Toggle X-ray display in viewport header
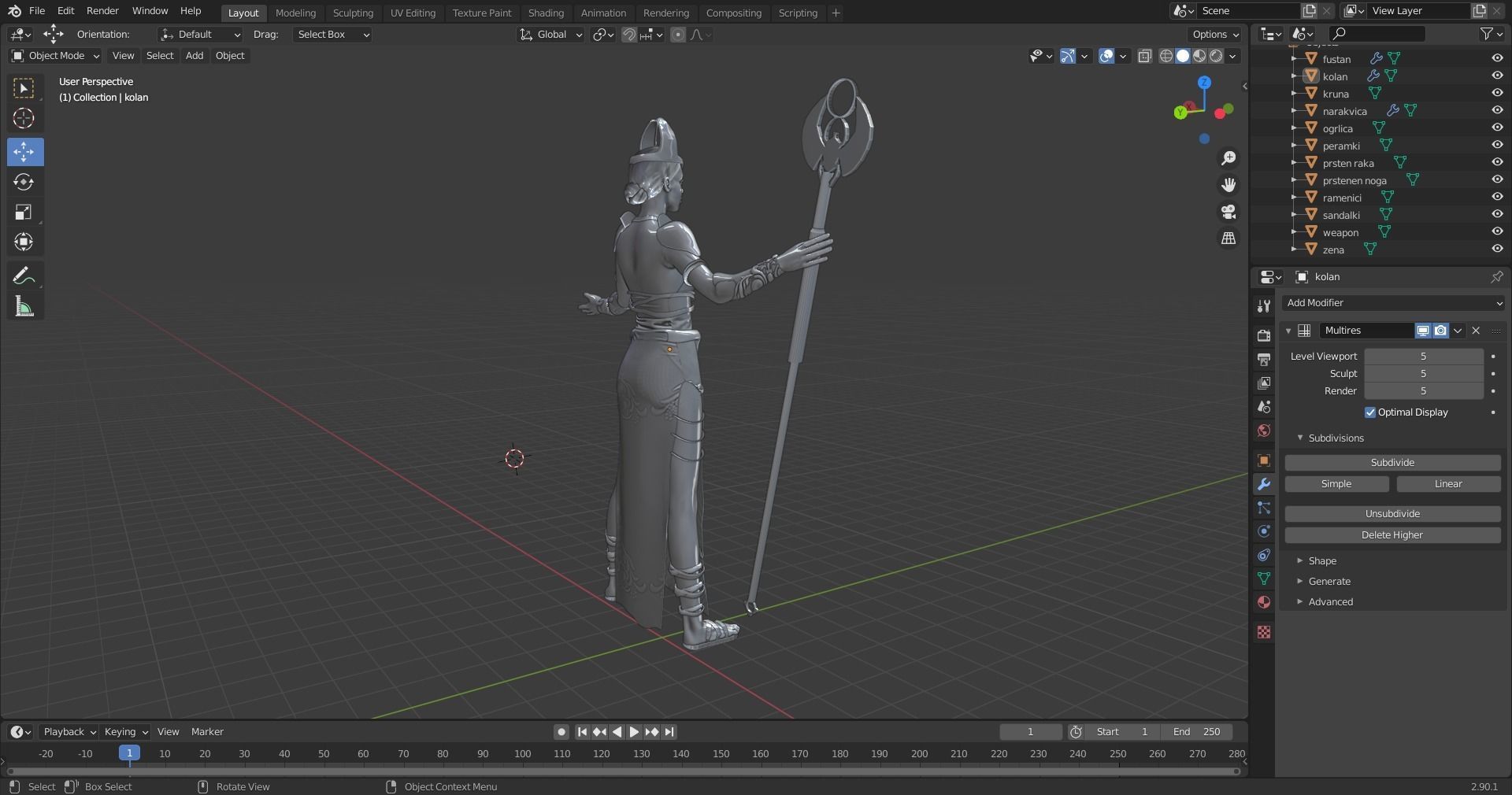Image resolution: width=1512 pixels, height=795 pixels. [1145, 56]
